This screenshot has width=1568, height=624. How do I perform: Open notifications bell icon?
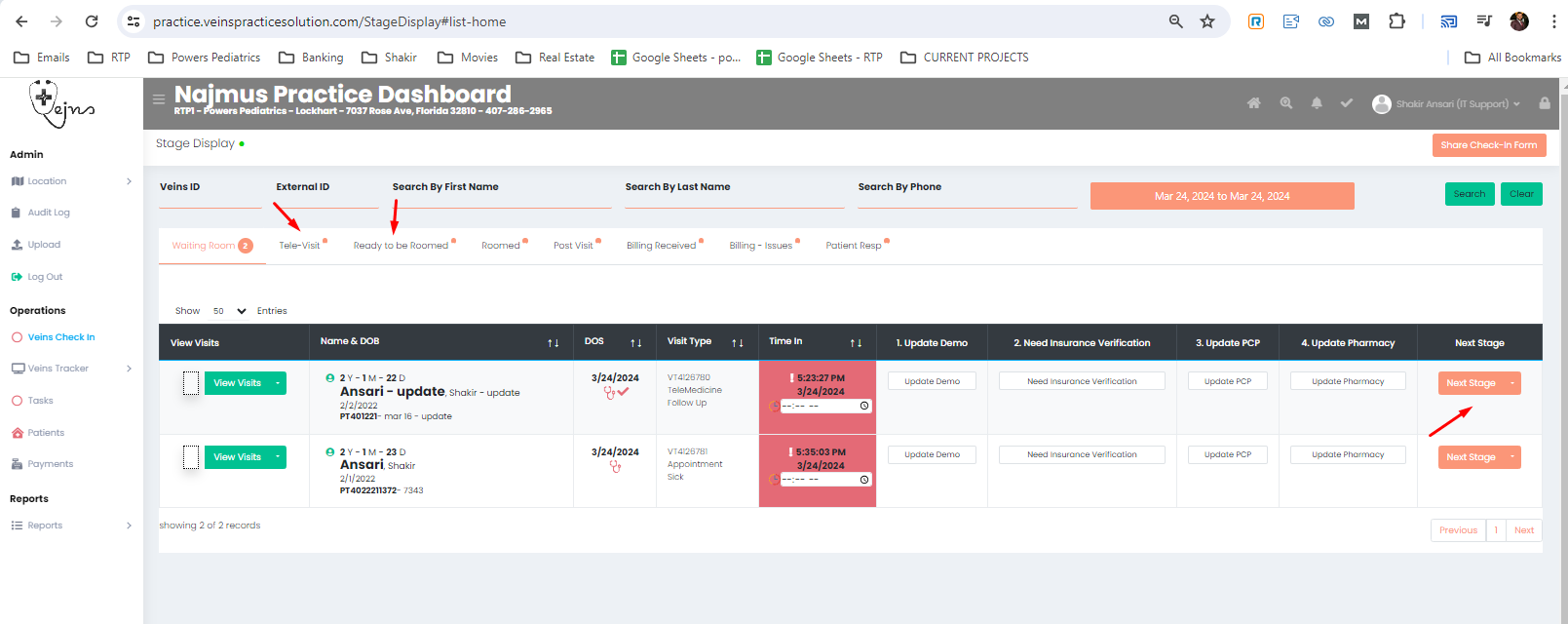coord(1317,103)
